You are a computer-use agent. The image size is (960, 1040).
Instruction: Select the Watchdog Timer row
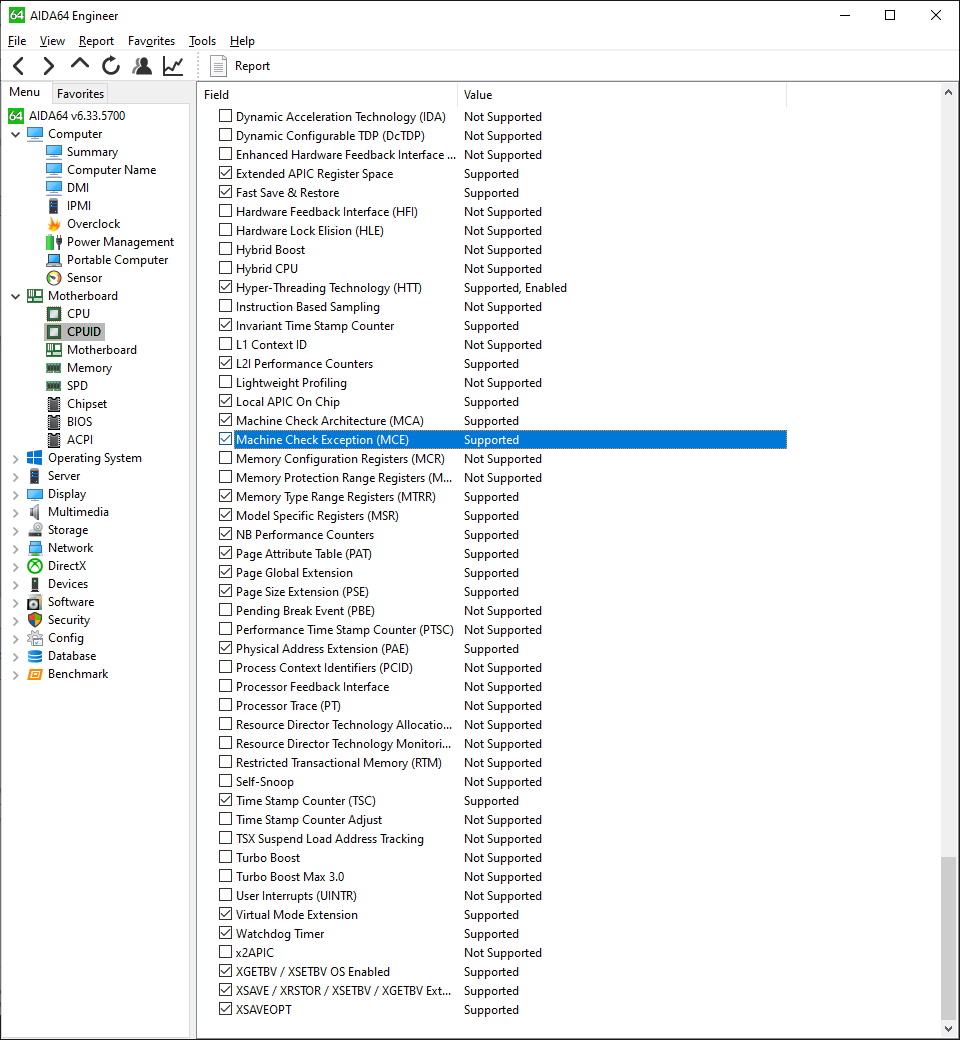click(502, 933)
